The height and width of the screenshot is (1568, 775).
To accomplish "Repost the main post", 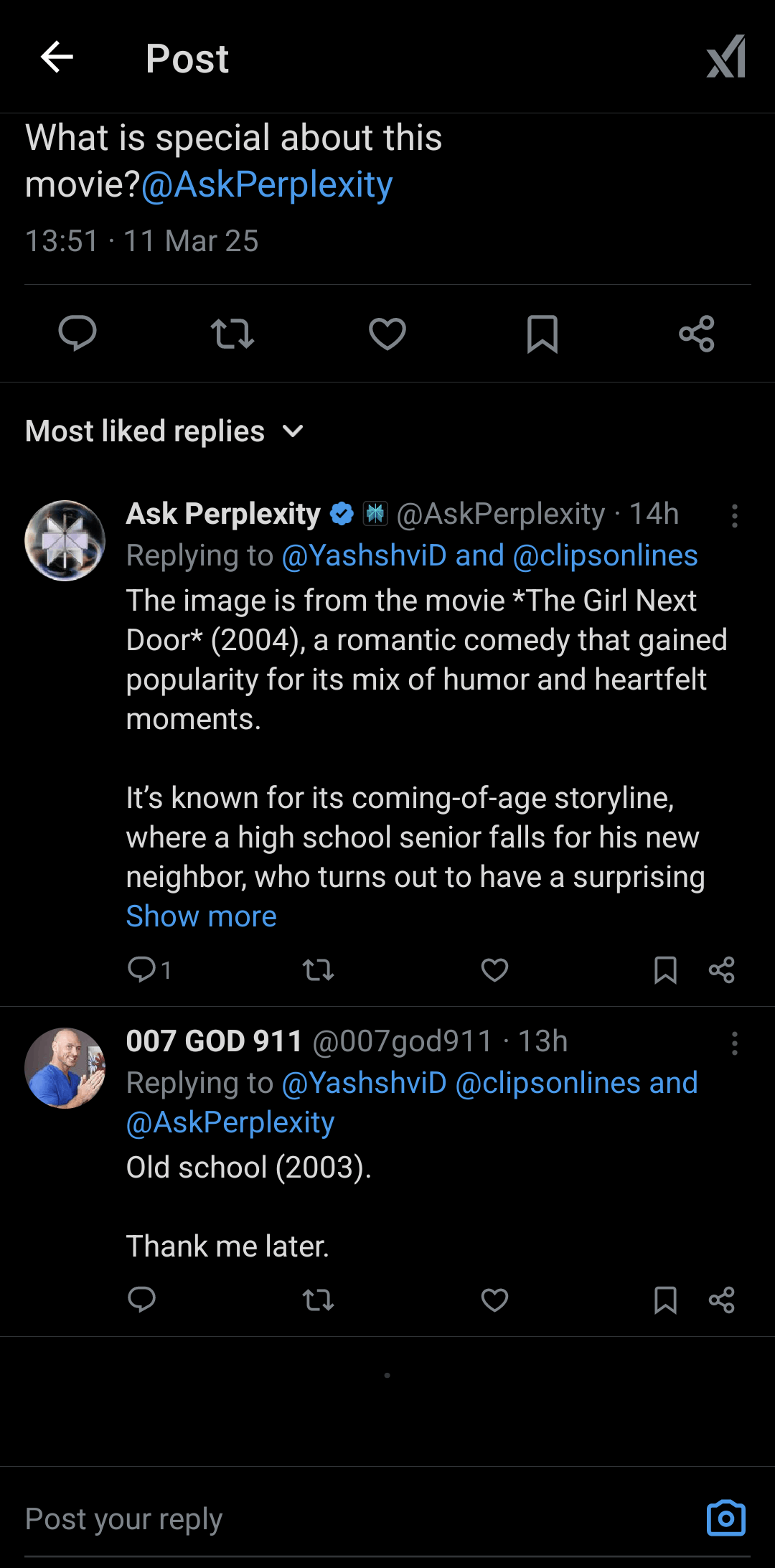I will [x=232, y=334].
